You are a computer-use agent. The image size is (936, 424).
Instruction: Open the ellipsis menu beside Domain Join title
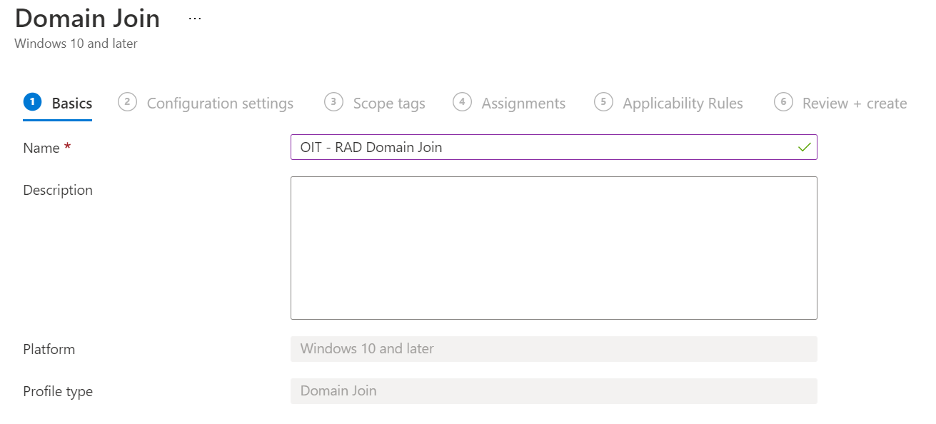(194, 19)
